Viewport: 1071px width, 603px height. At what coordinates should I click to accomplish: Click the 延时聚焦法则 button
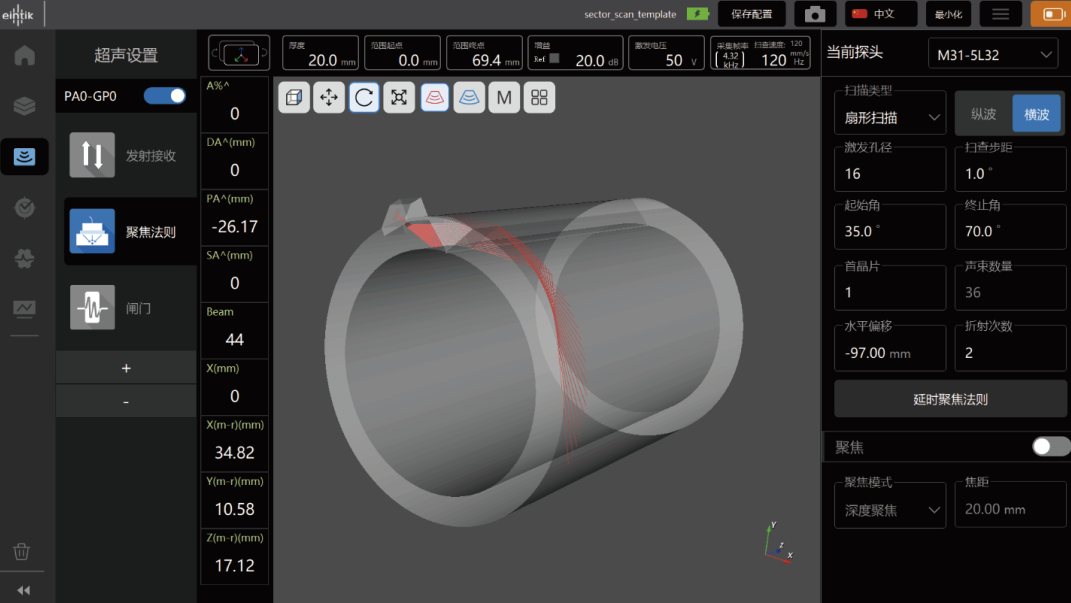point(950,399)
